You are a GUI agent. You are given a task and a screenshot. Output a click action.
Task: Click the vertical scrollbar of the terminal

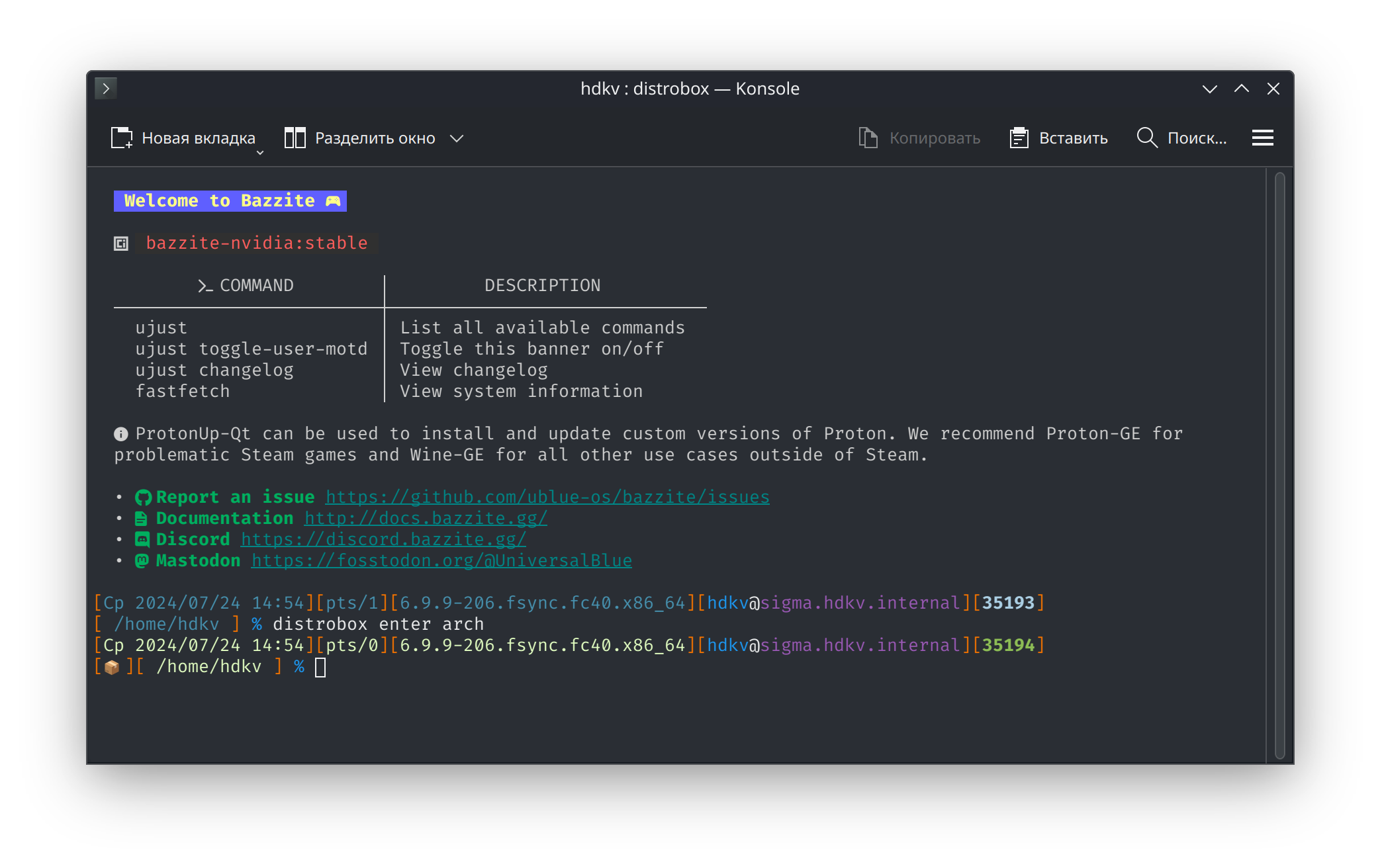pyautogui.click(x=1279, y=463)
